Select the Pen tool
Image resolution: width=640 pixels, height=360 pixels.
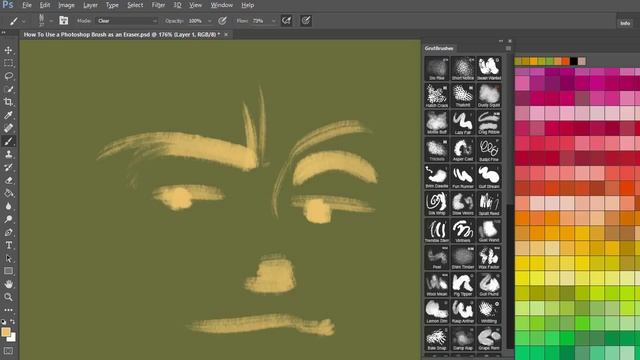(x=8, y=233)
